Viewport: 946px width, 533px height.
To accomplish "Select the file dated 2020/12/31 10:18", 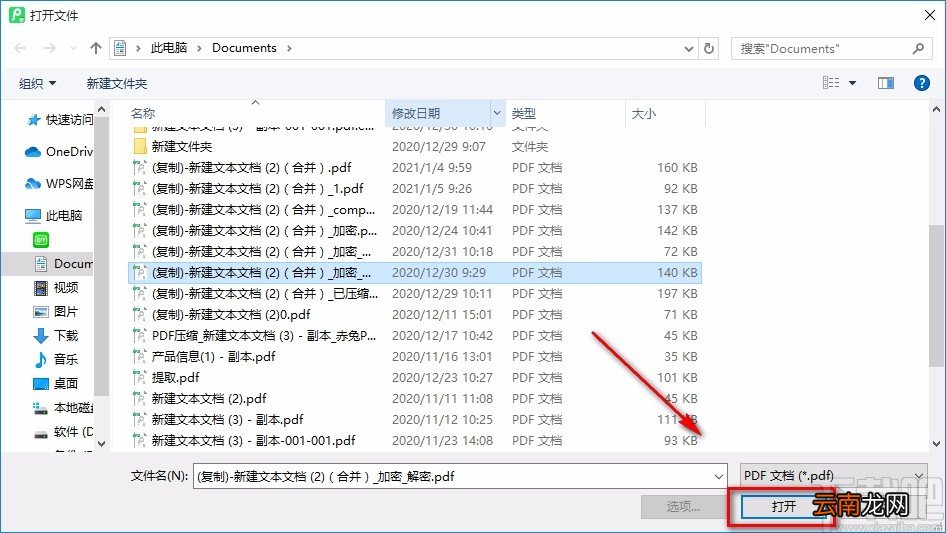I will [415, 251].
